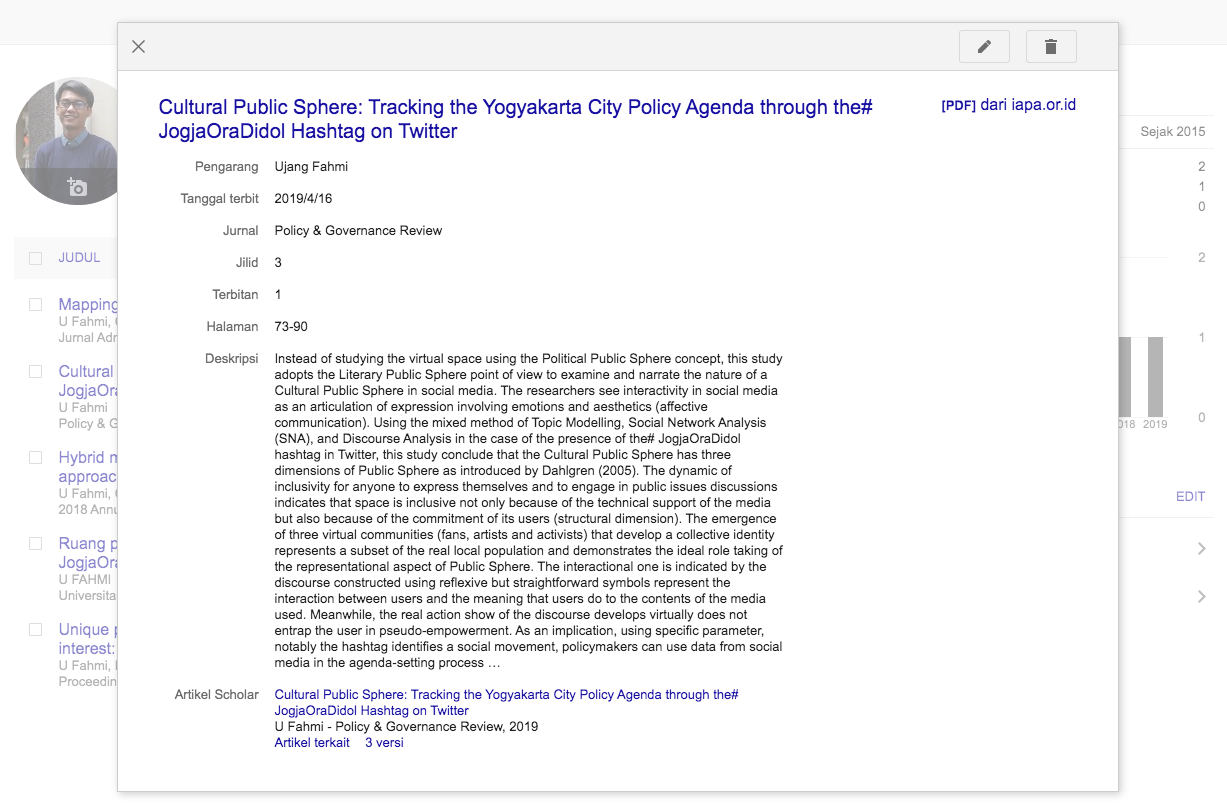Tick checkbox for Cultural article row
Viewport: 1227px width, 803px height.
pyautogui.click(x=36, y=371)
